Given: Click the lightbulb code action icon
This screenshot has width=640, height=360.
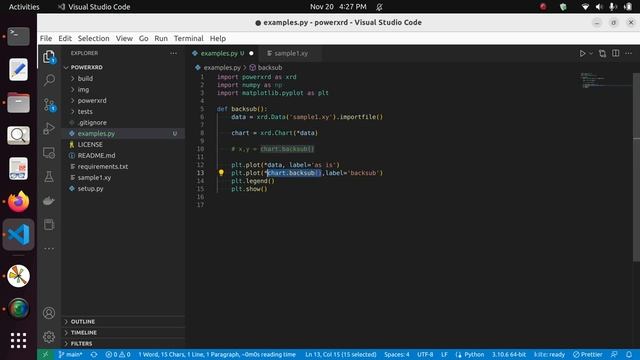Looking at the screenshot, I should coord(221,173).
